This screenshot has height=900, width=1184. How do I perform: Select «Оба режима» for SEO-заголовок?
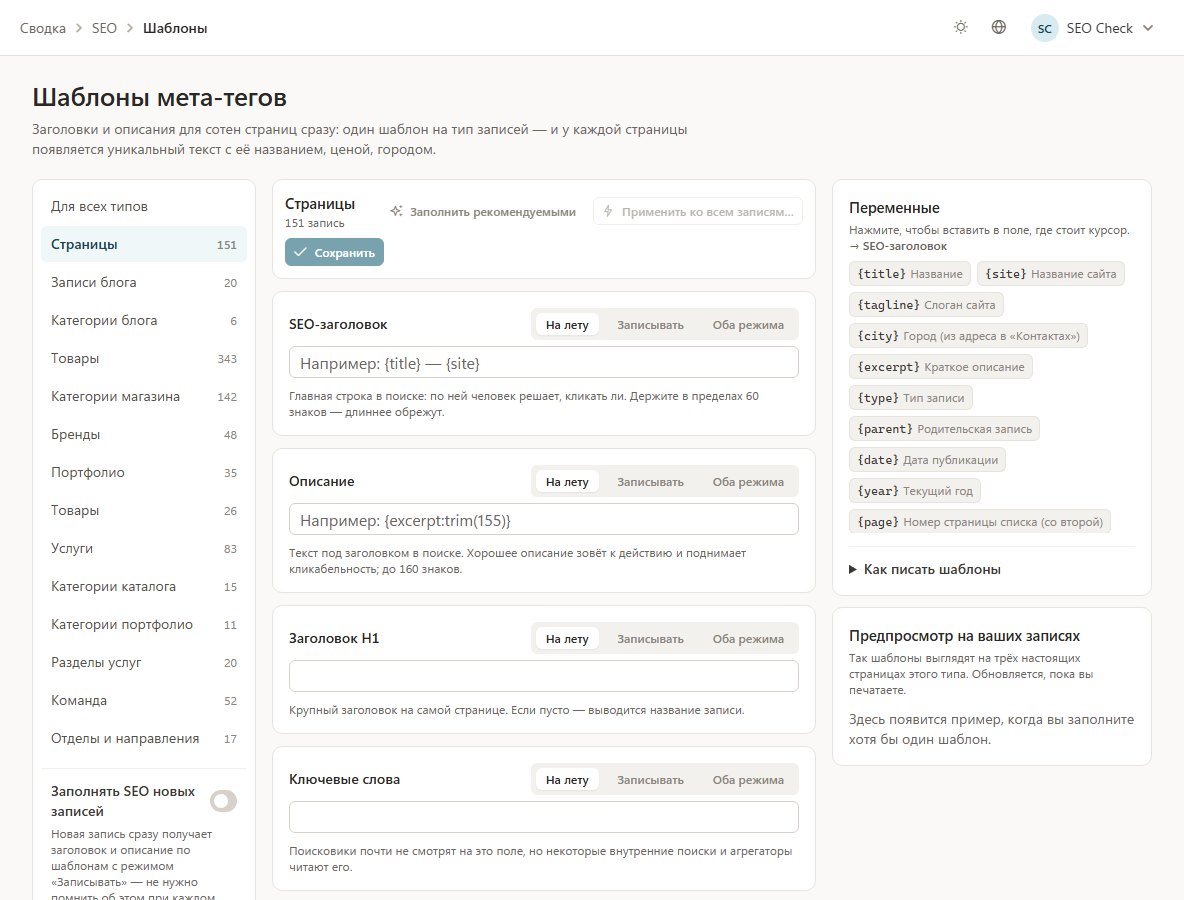pos(748,325)
